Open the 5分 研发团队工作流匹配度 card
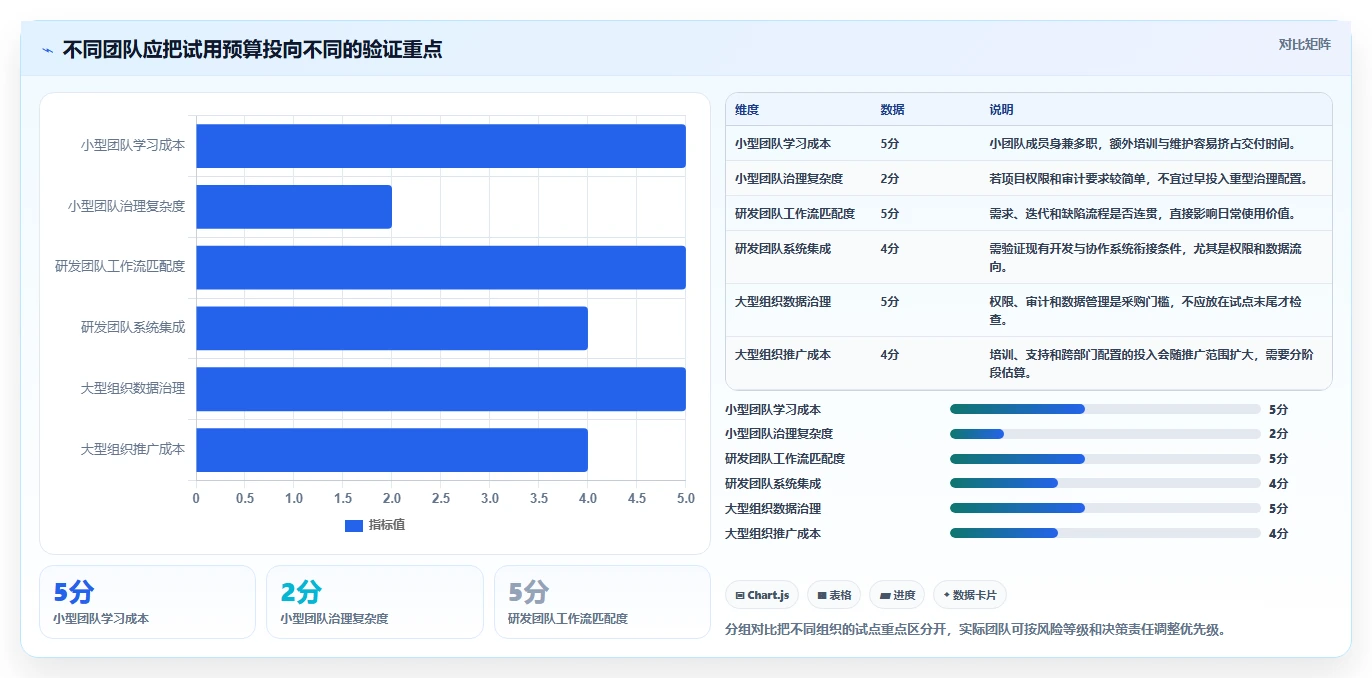Screen dimensions: 1372x678 (602, 602)
